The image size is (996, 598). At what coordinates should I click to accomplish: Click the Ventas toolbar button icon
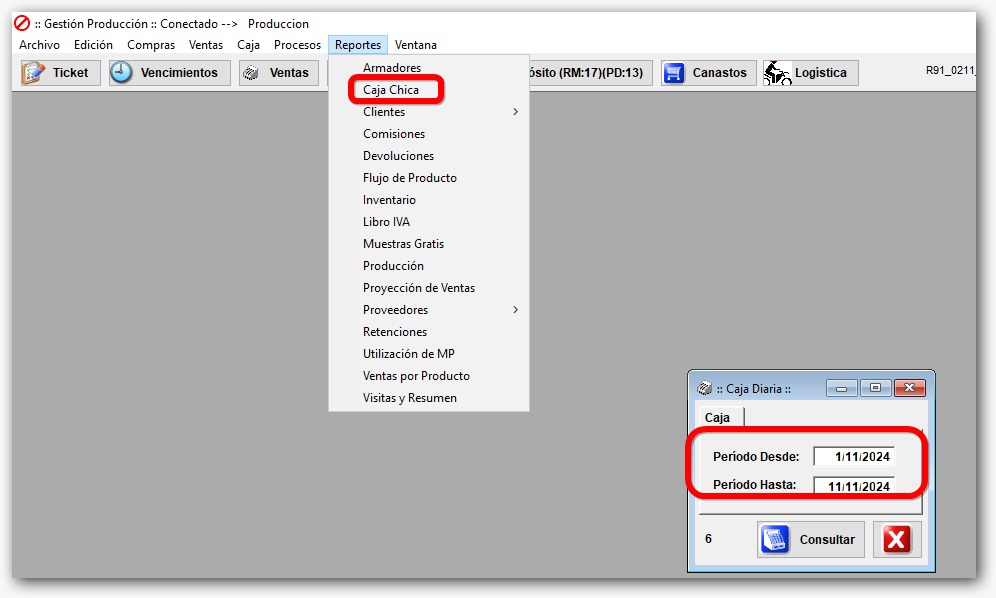tap(252, 73)
